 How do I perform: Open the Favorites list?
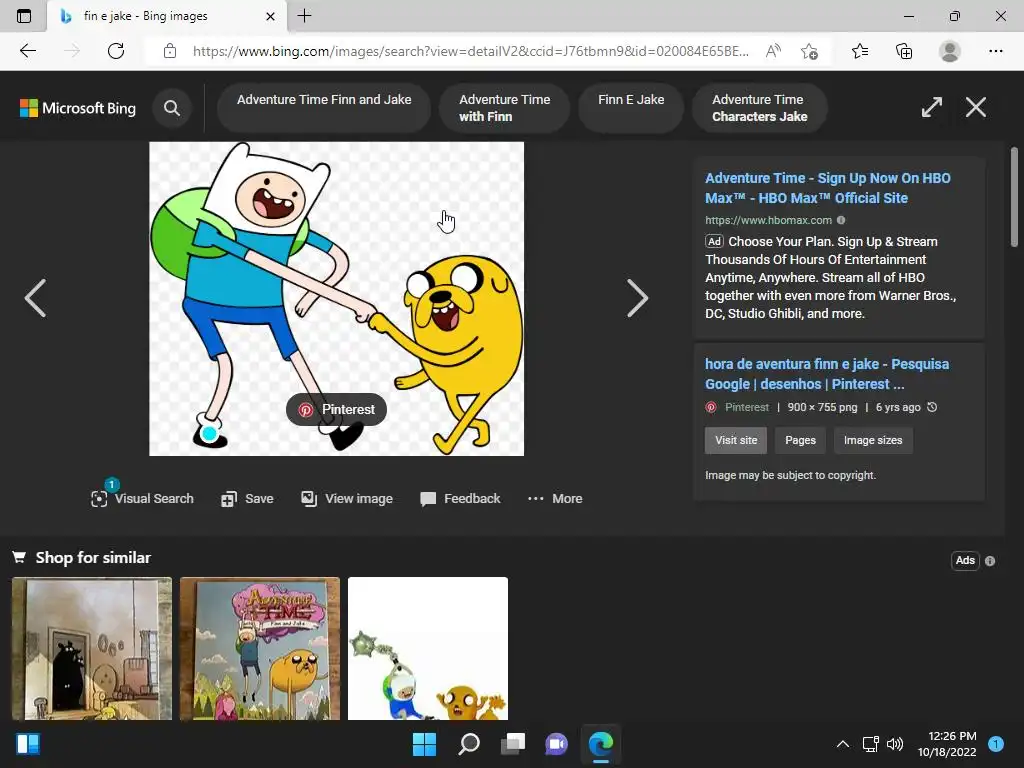(860, 51)
